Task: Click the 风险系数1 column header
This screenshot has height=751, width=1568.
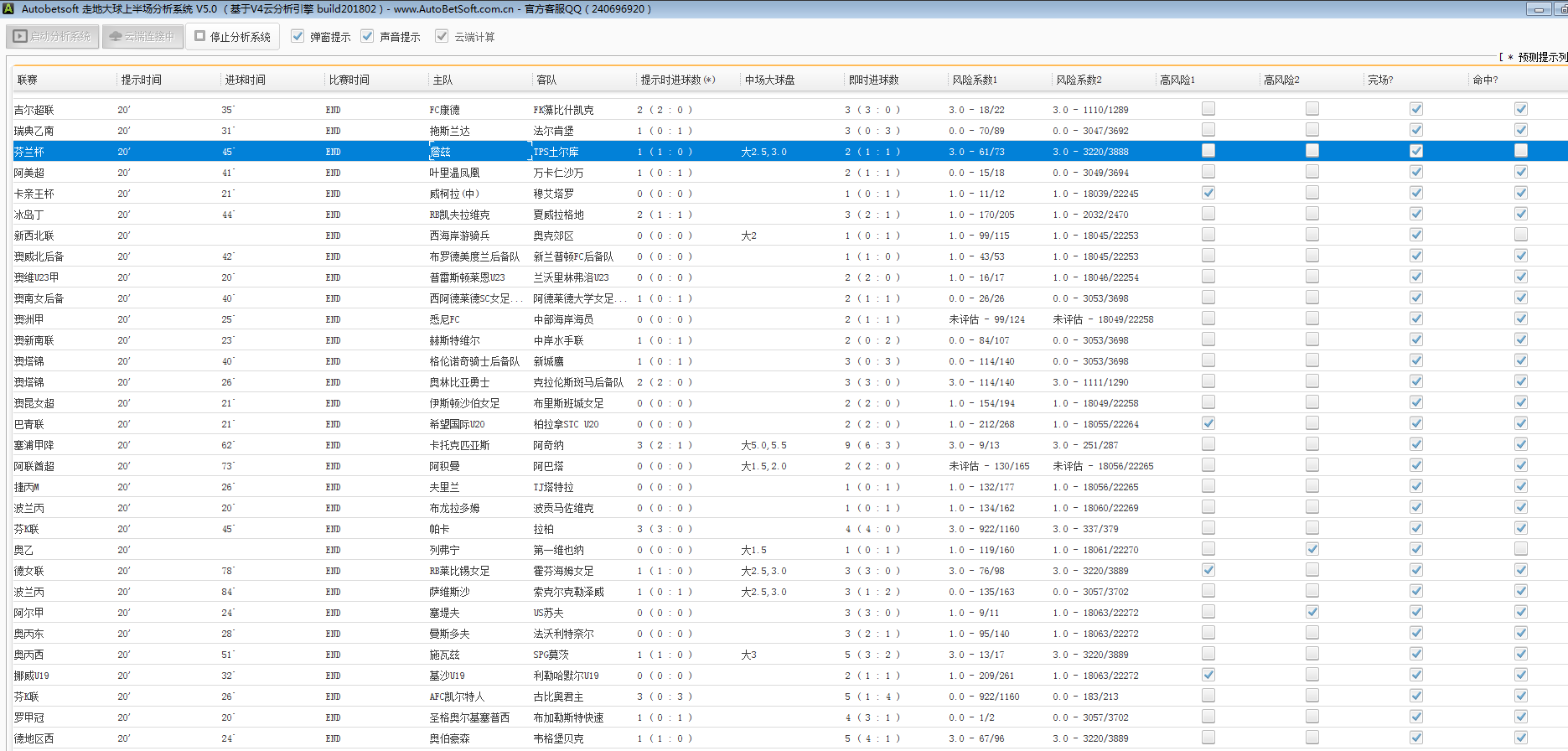Action: tap(975, 80)
